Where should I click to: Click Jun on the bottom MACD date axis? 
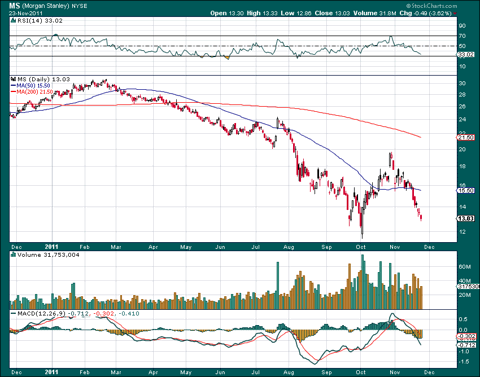(220, 372)
